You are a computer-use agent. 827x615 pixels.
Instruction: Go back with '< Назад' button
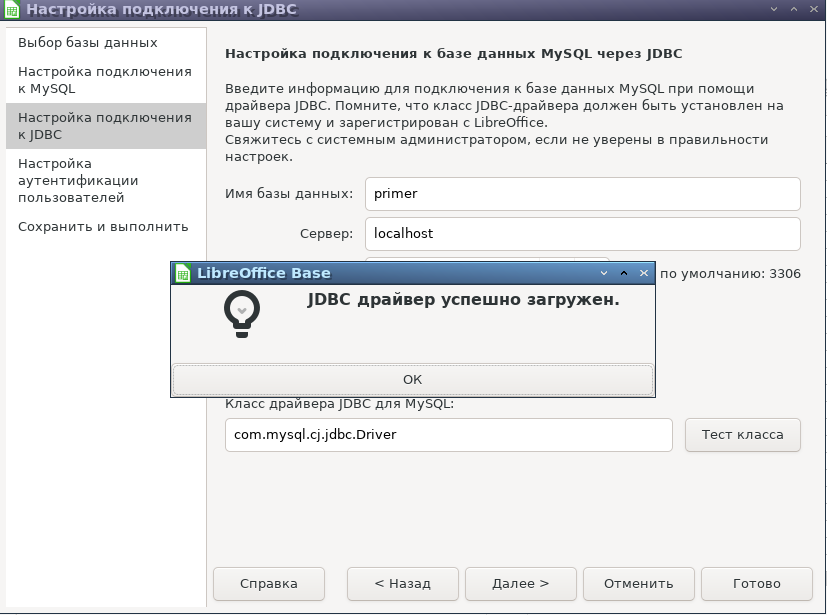tap(403, 584)
